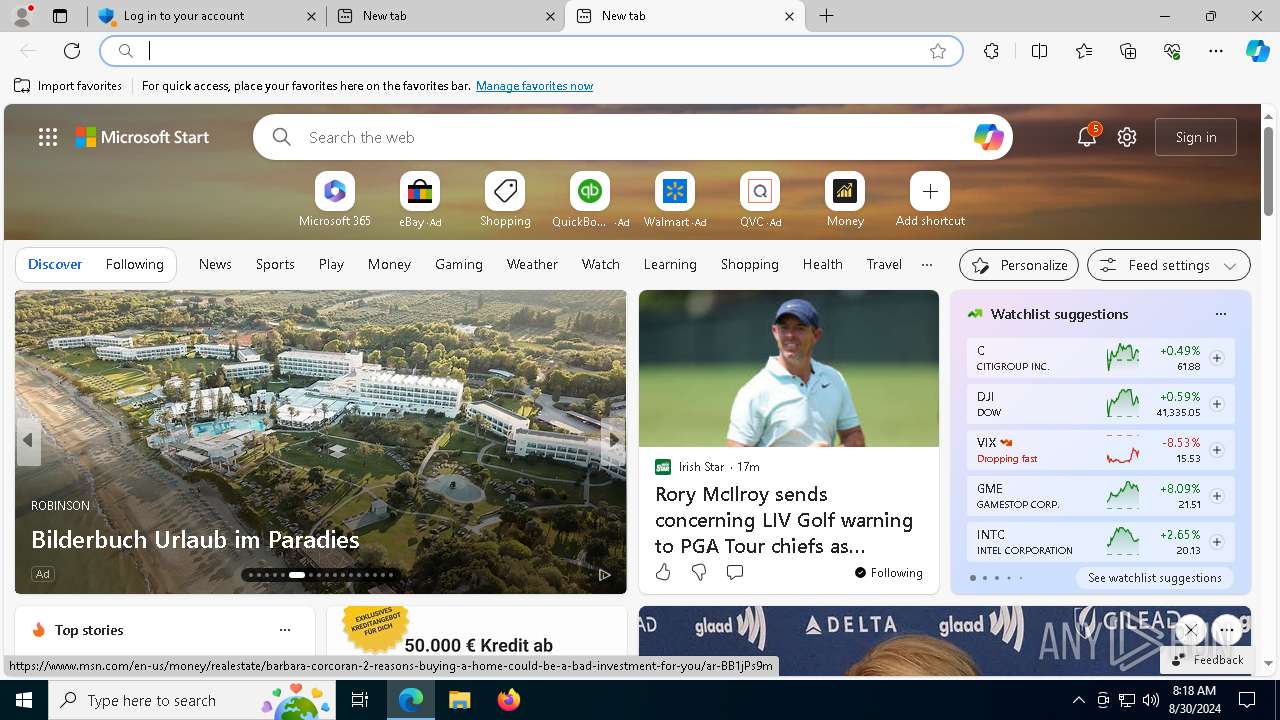Show hidden system tray icons

[x=1078, y=700]
